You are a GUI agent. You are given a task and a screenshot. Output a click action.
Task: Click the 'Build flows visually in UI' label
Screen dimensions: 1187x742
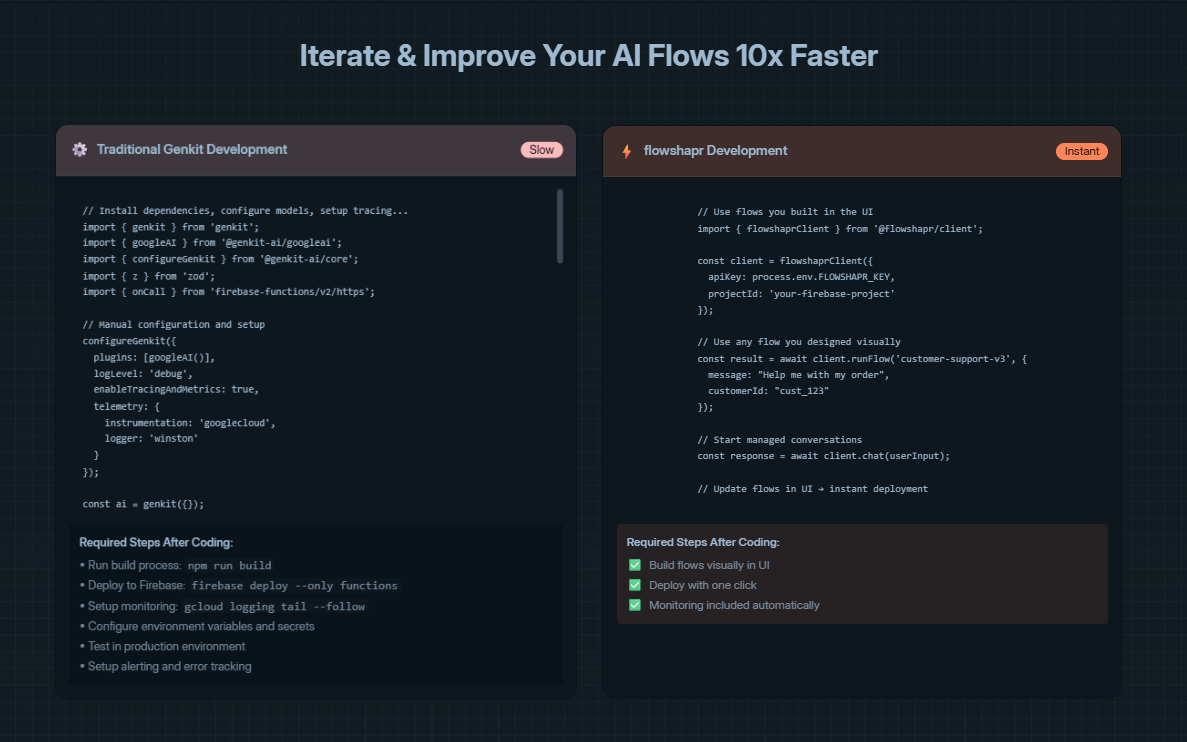pyautogui.click(x=709, y=565)
